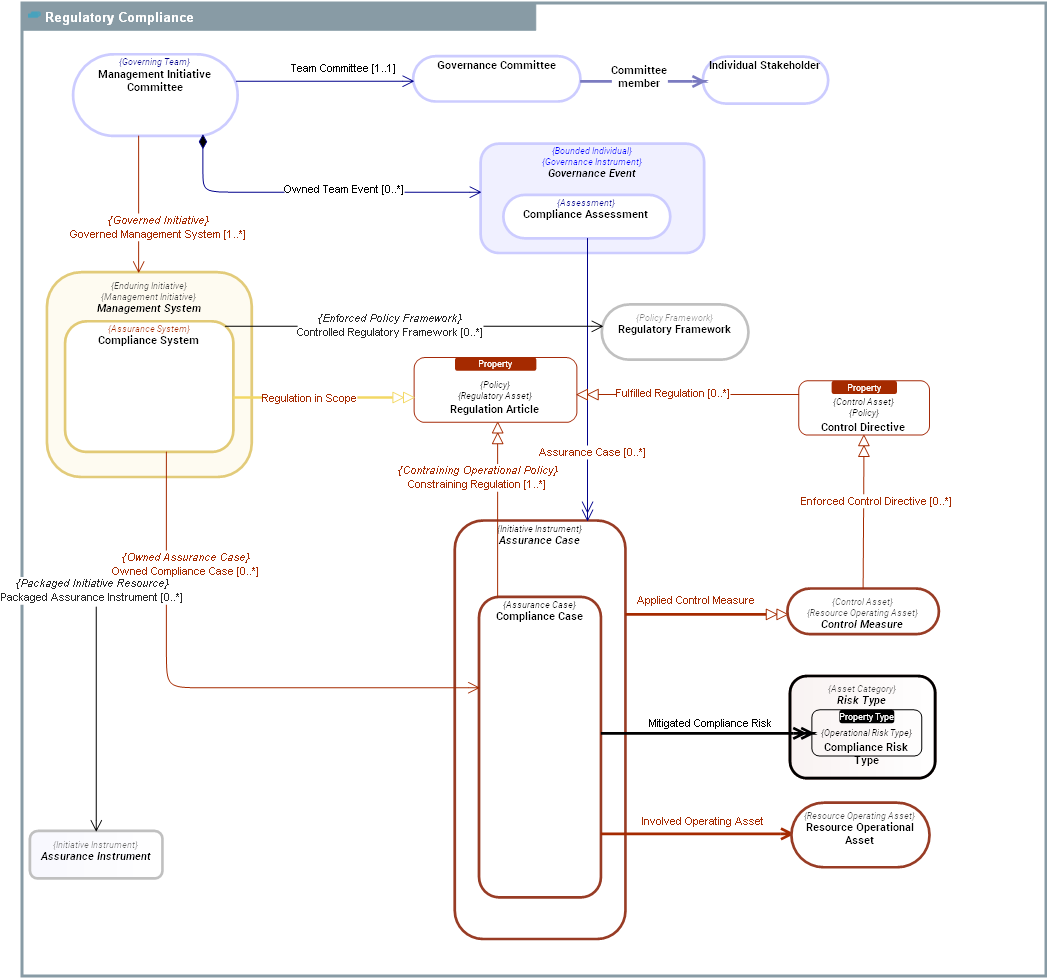Click the Team Committee [1..1] relationship label
Screen dimensions: 1047x978
(341, 67)
